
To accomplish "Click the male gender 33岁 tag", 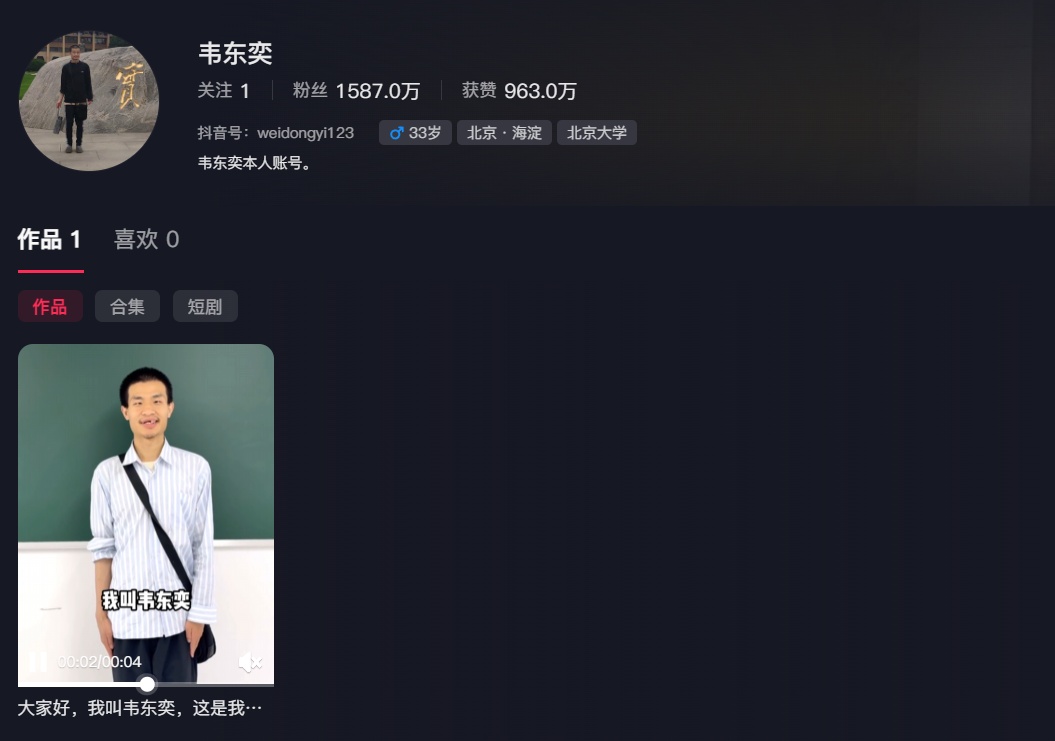I will 415,133.
